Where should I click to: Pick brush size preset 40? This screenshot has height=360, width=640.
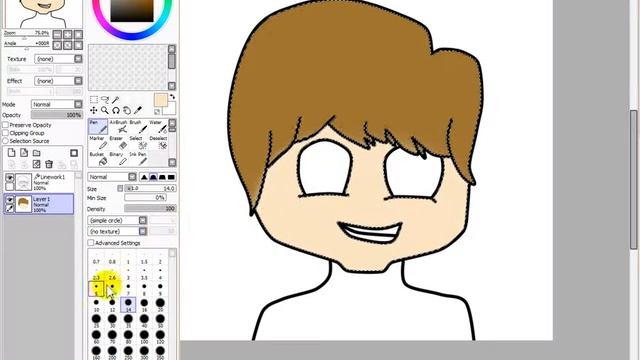(x=144, y=322)
